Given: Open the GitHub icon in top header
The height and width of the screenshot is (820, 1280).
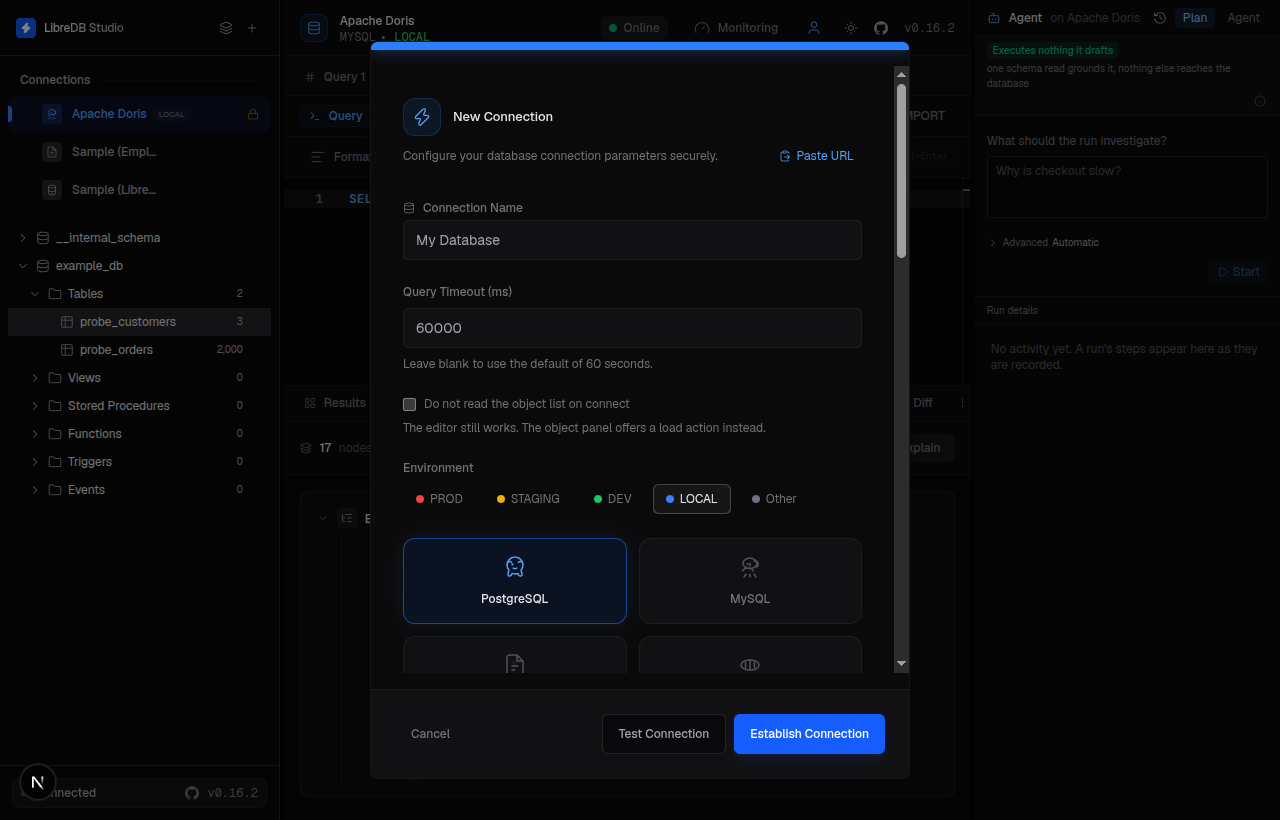Looking at the screenshot, I should coord(881,28).
